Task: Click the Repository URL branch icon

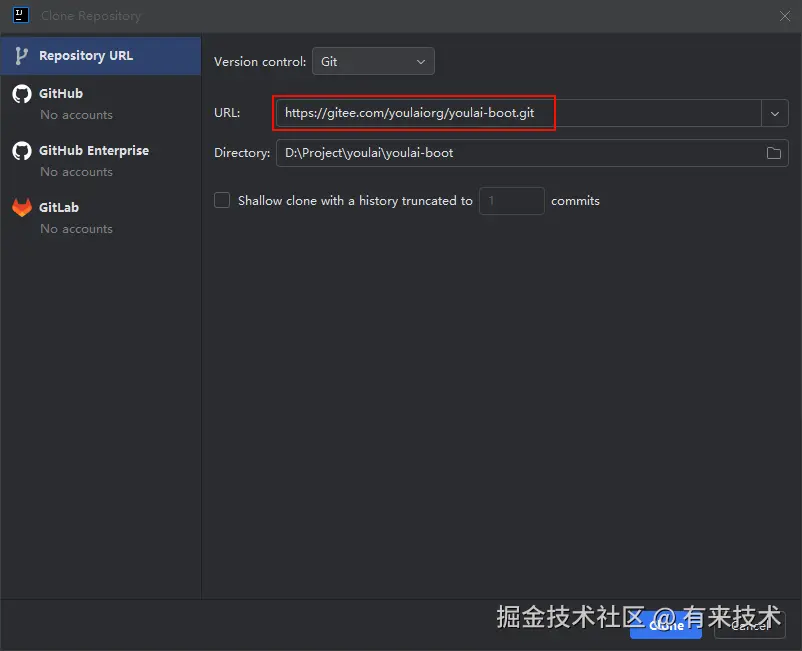Action: [21, 56]
